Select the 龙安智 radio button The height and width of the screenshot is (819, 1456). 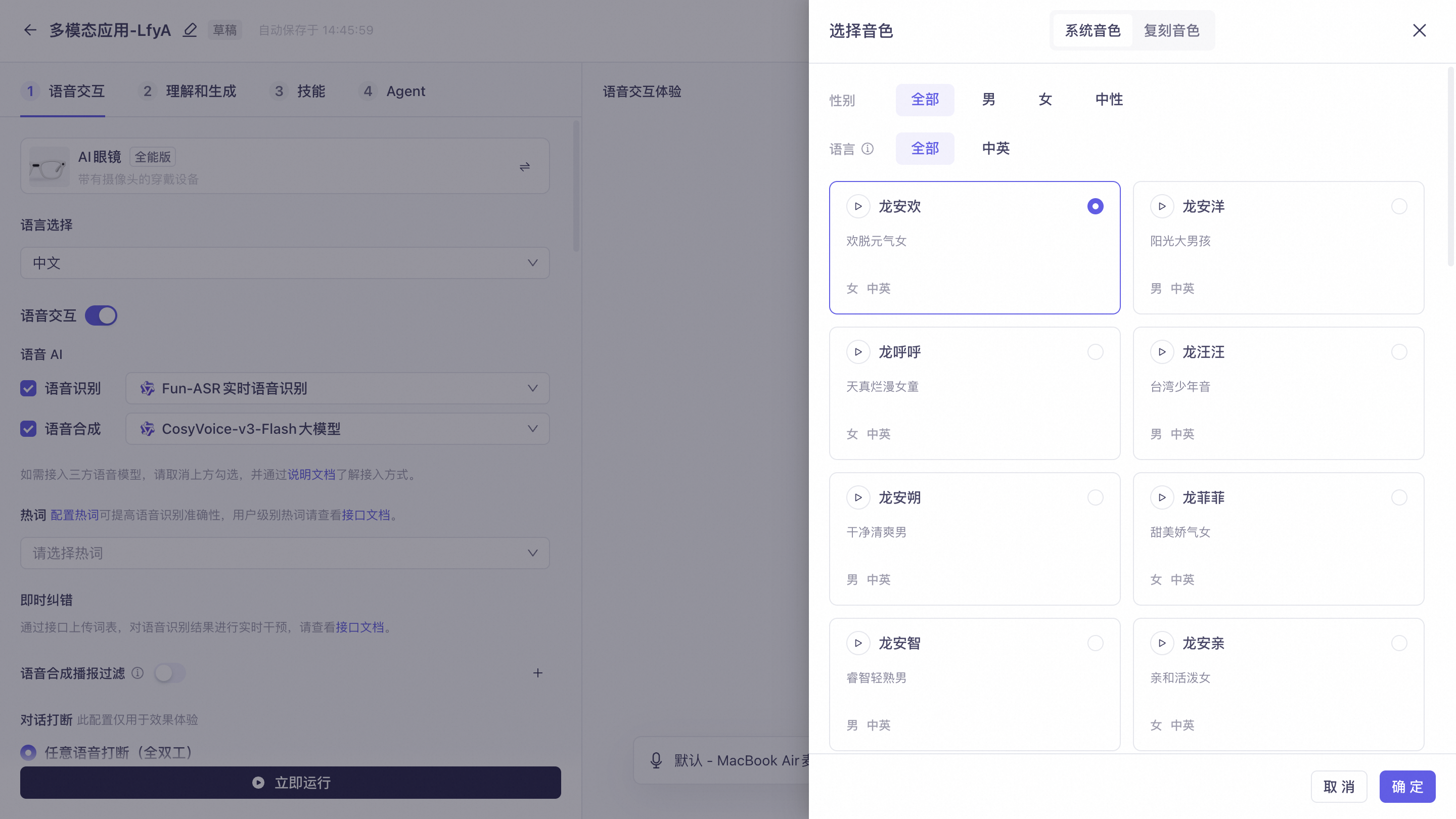click(x=1095, y=643)
